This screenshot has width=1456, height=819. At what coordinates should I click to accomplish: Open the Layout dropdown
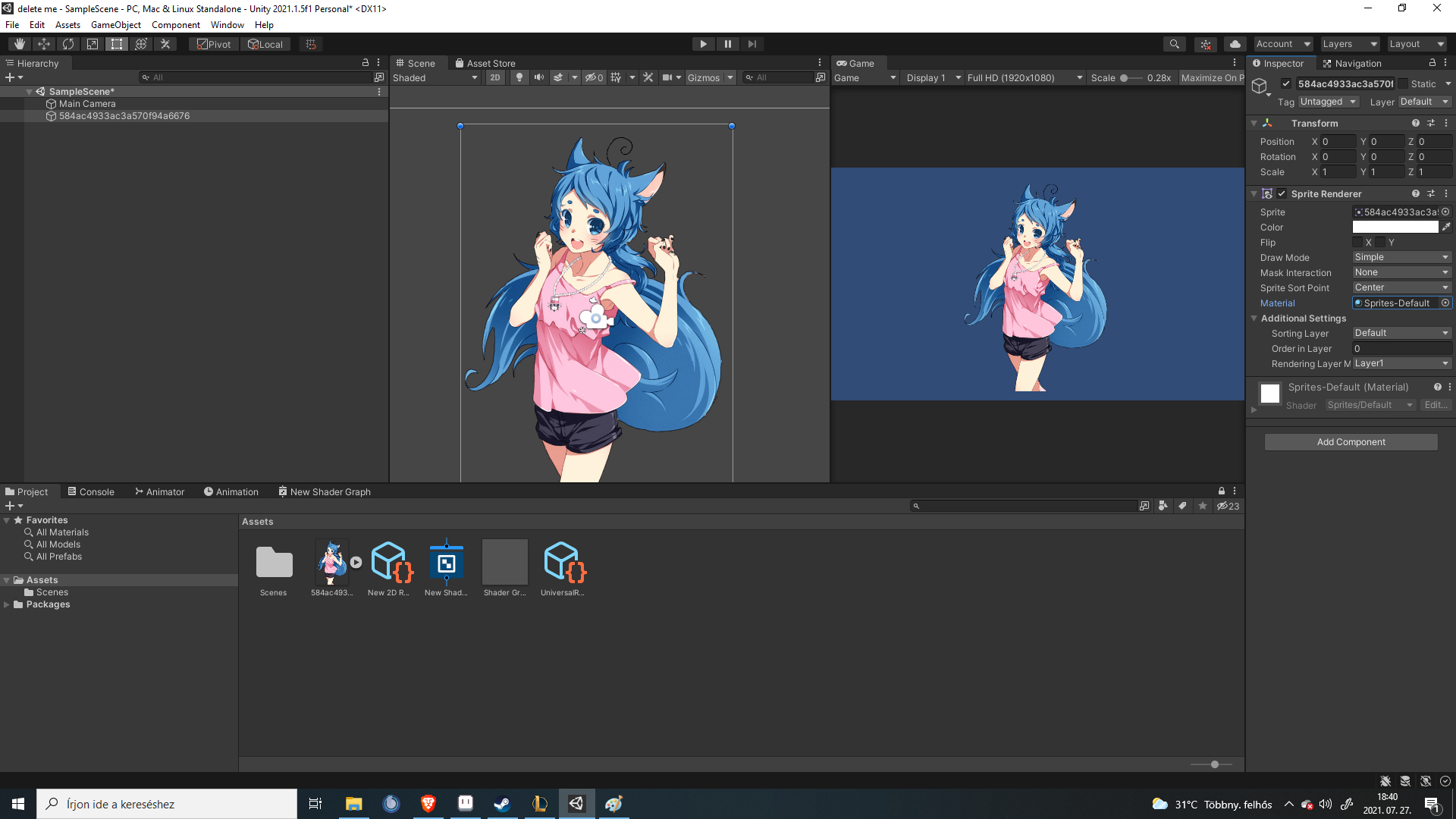1417,44
